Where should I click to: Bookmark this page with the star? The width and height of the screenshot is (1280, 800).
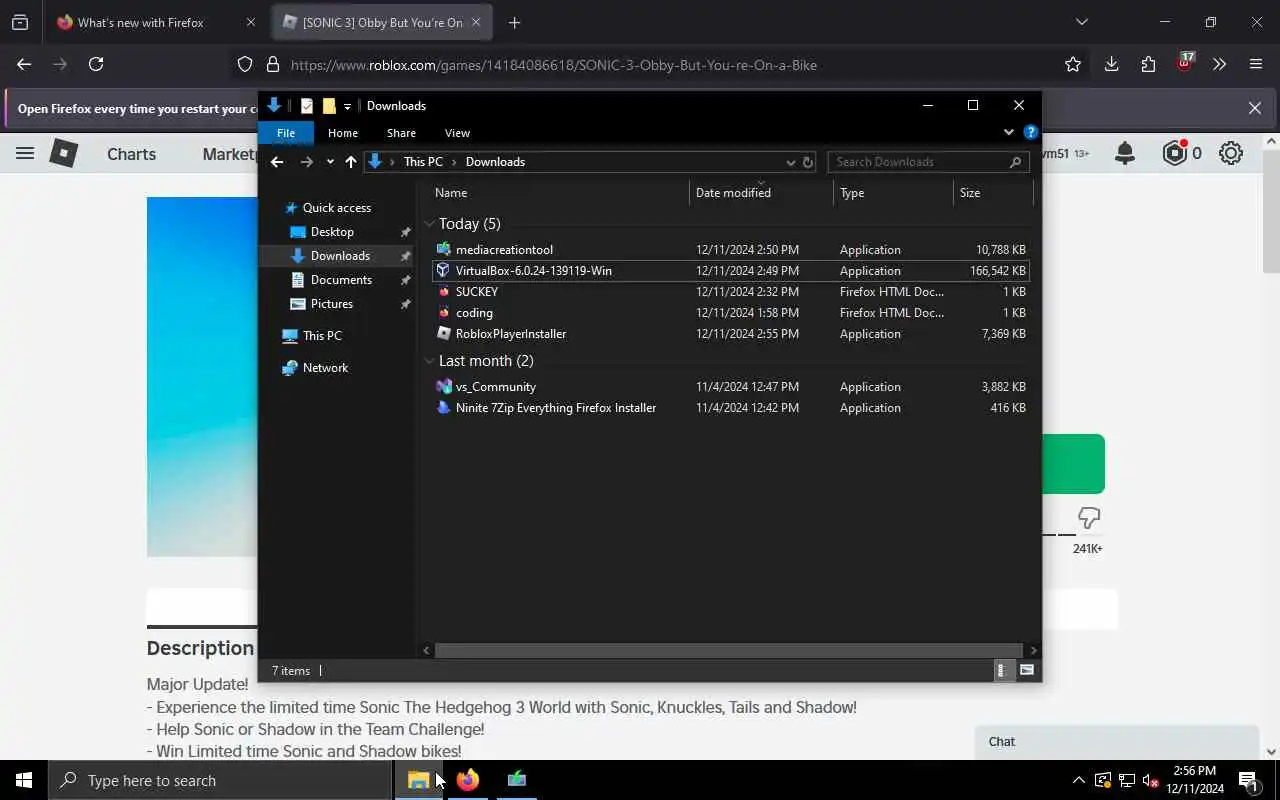pyautogui.click(x=1073, y=64)
